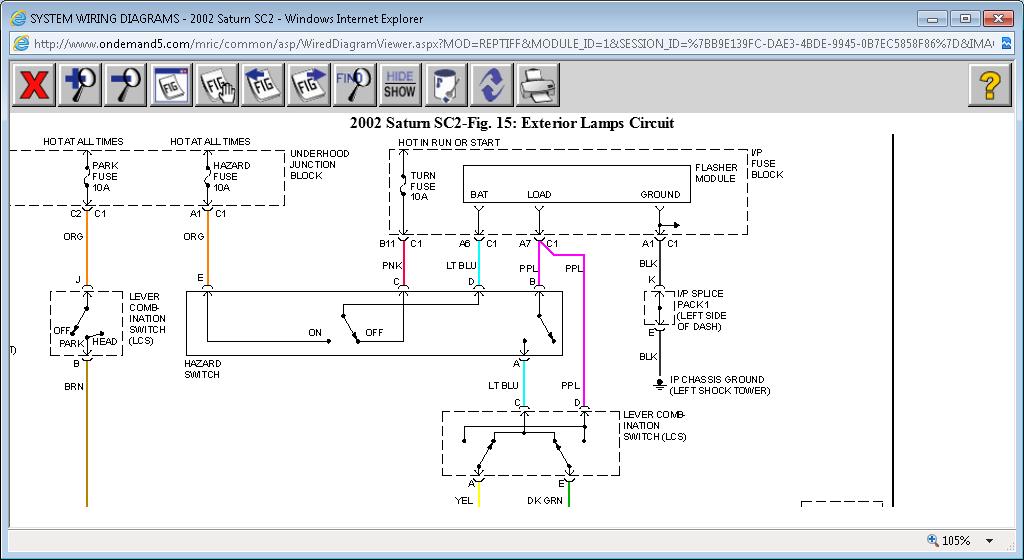1024x560 pixels.
Task: Click the red X close viewer icon
Action: (34, 84)
